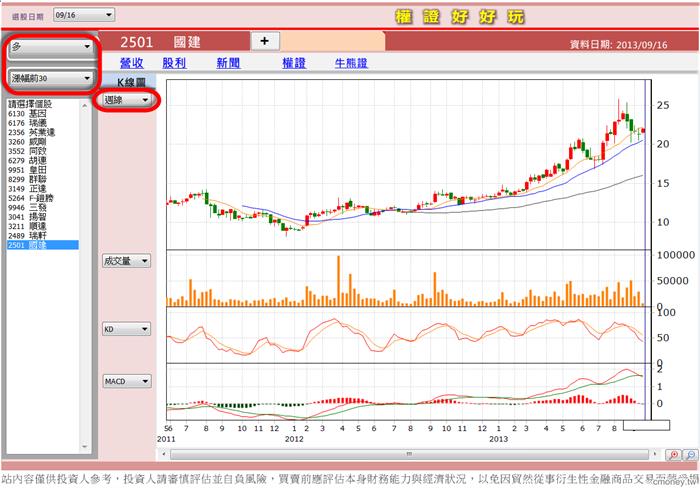700x488 pixels.
Task: Expand the KD indicator dropdown
Action: 127,328
